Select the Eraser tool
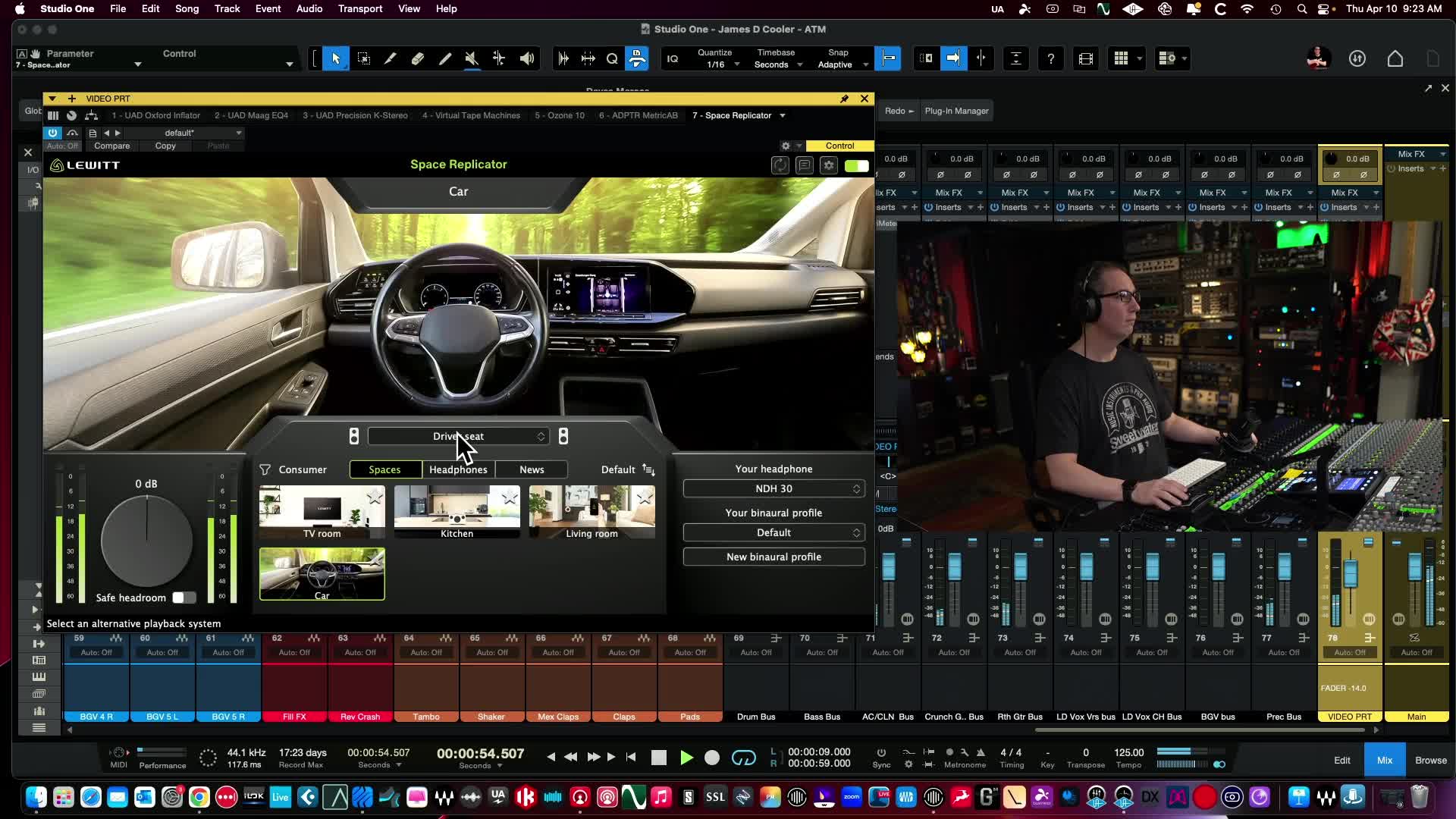Viewport: 1456px width, 819px height. click(x=418, y=58)
